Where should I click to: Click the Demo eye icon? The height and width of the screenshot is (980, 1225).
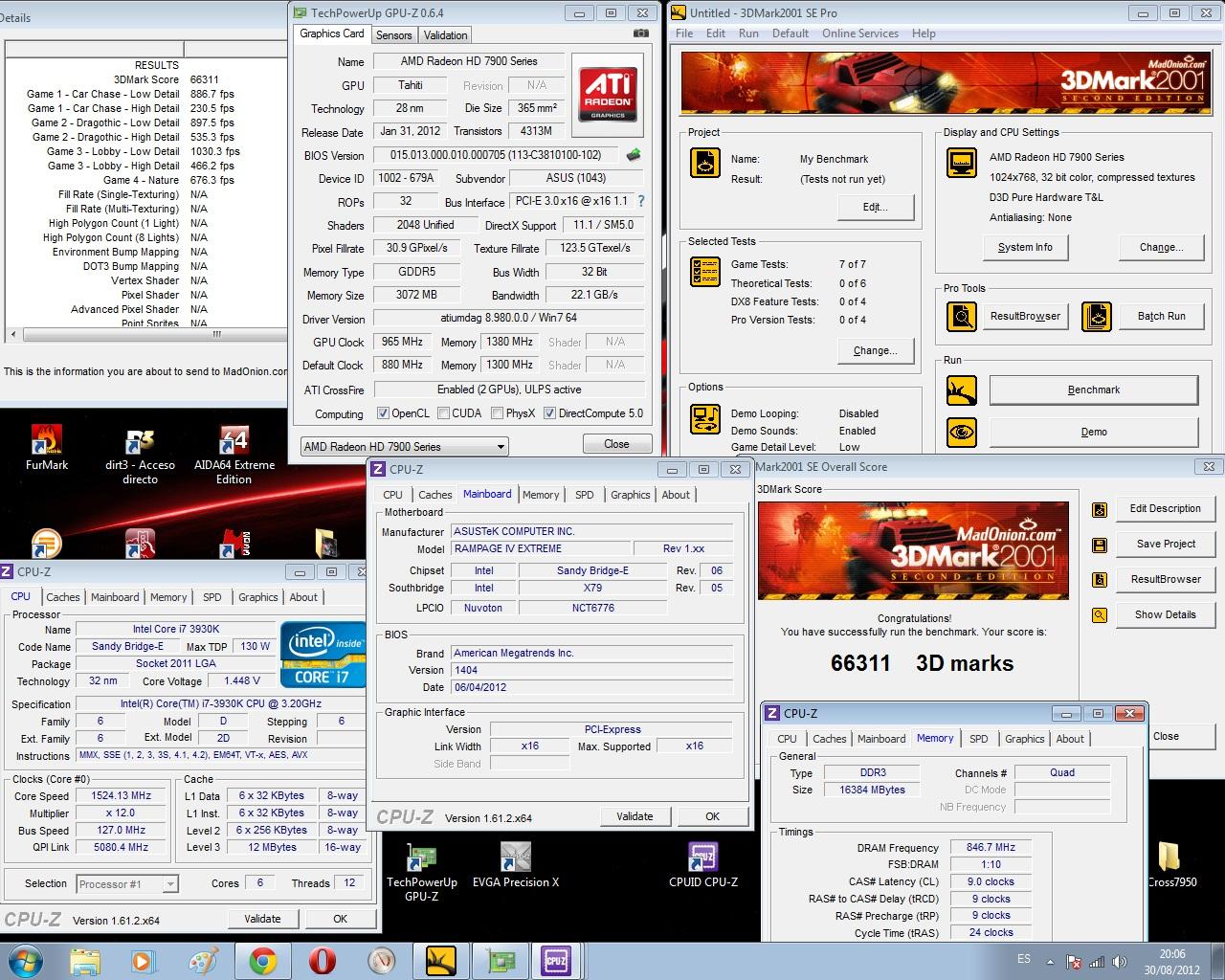click(x=961, y=433)
